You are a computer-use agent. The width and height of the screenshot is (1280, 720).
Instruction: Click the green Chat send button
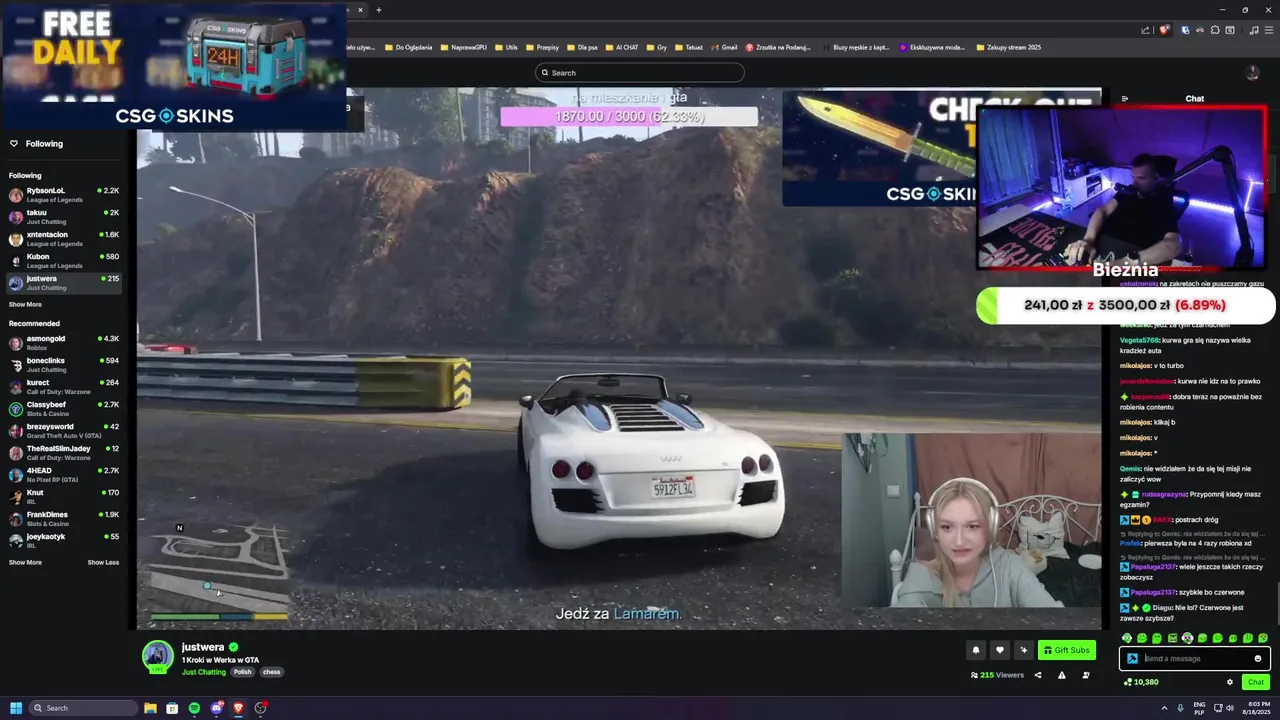1256,682
